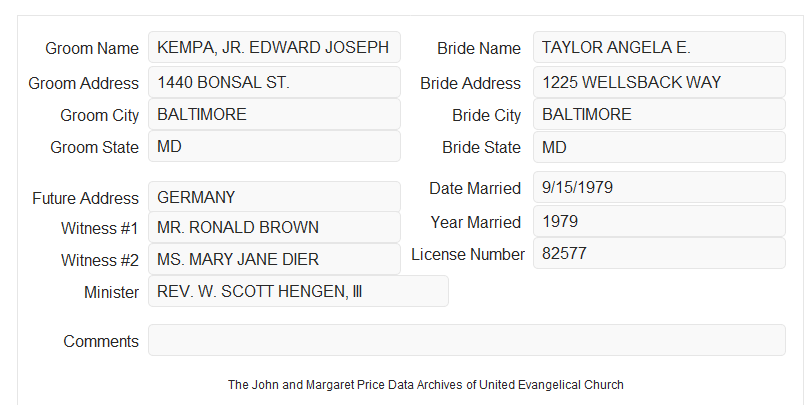The width and height of the screenshot is (805, 405).
Task: Focus the Year Married input showing 1979
Action: coord(659,221)
